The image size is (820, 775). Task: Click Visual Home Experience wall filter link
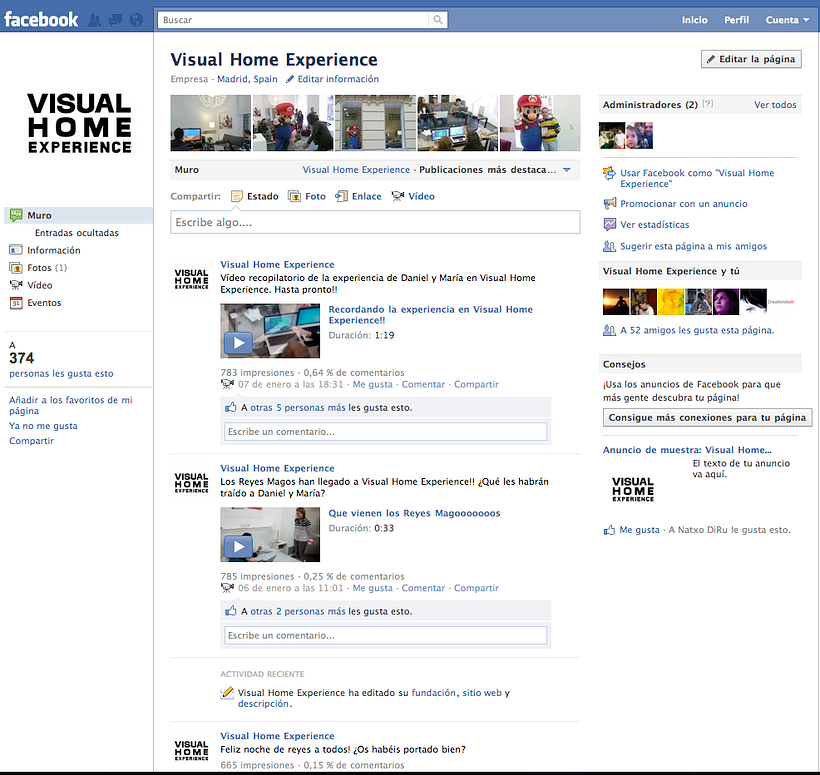(x=356, y=170)
